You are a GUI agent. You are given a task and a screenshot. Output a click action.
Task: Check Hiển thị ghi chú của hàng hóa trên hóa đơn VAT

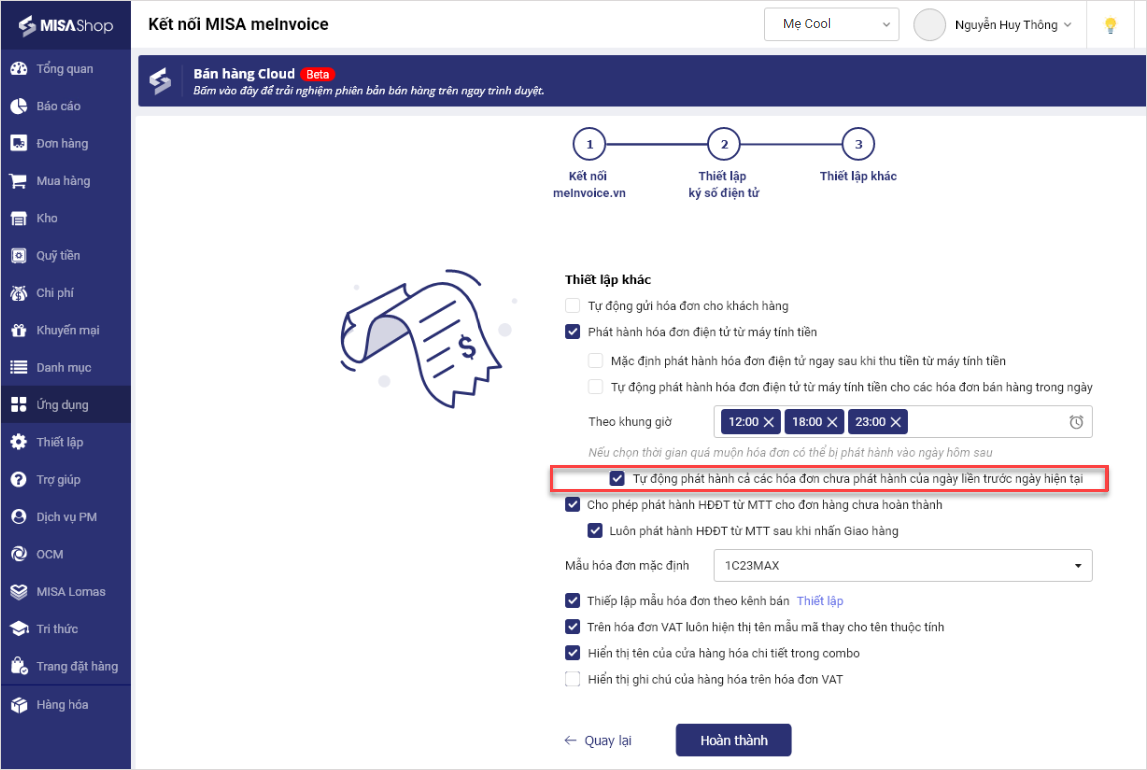coord(572,679)
